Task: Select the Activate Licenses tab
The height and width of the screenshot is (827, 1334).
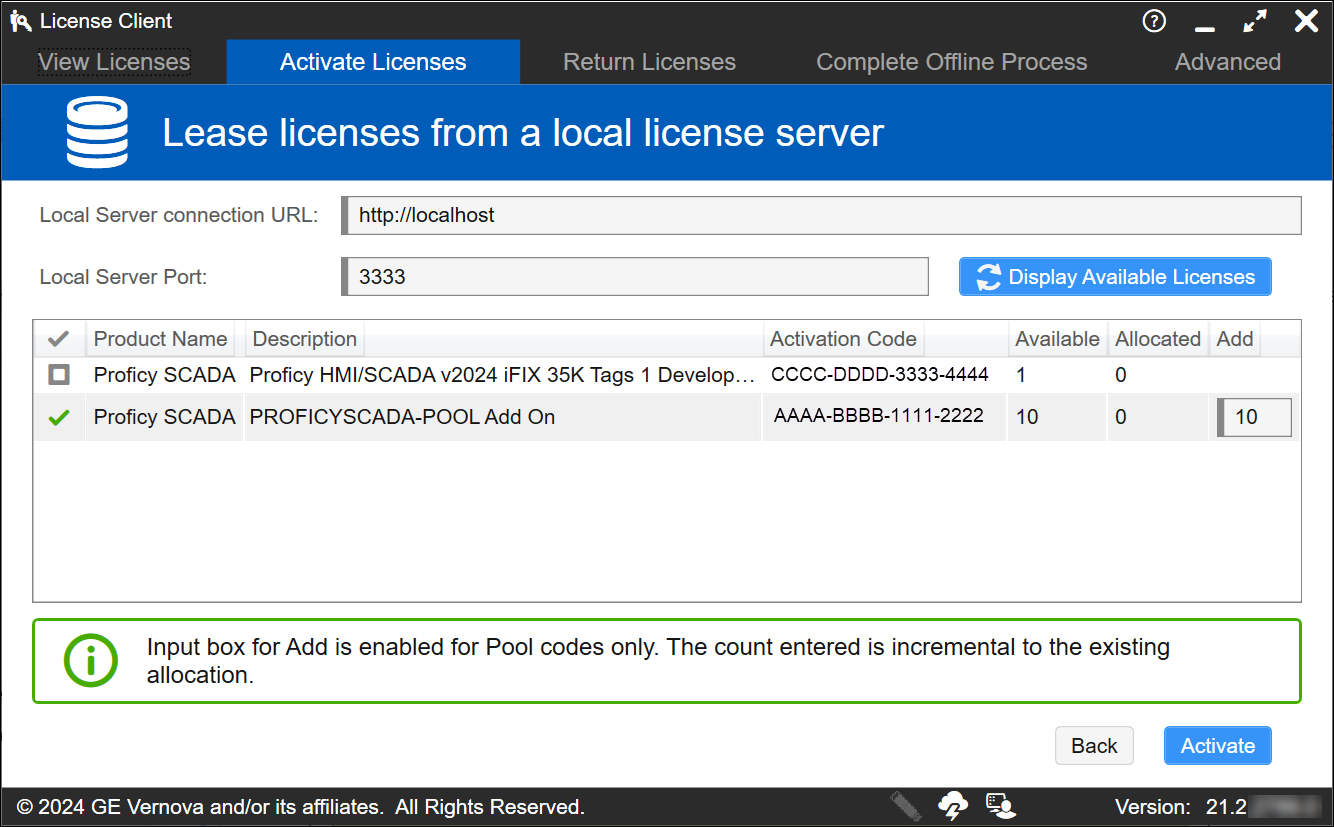Action: click(x=373, y=62)
